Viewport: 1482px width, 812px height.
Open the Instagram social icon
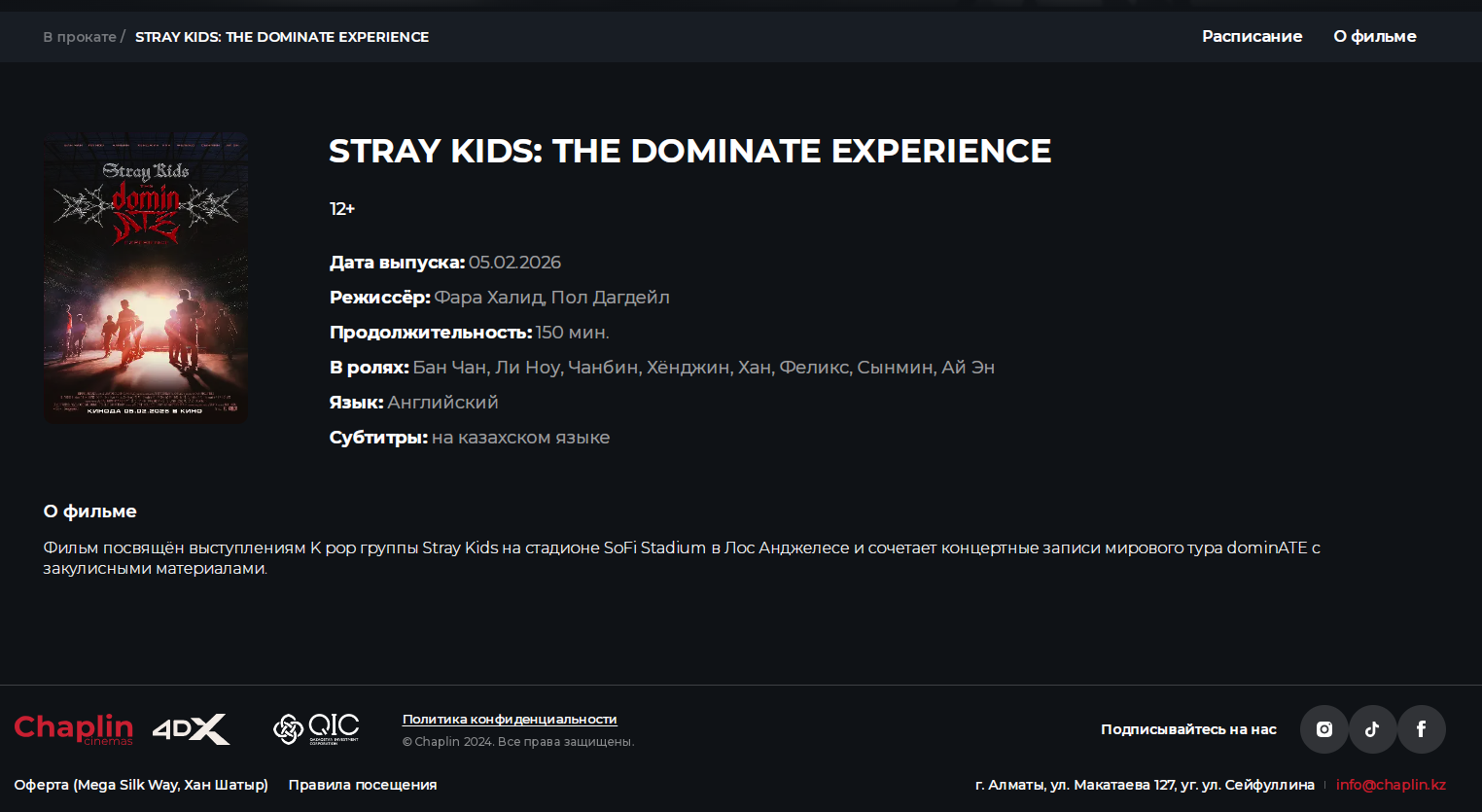[x=1323, y=729]
